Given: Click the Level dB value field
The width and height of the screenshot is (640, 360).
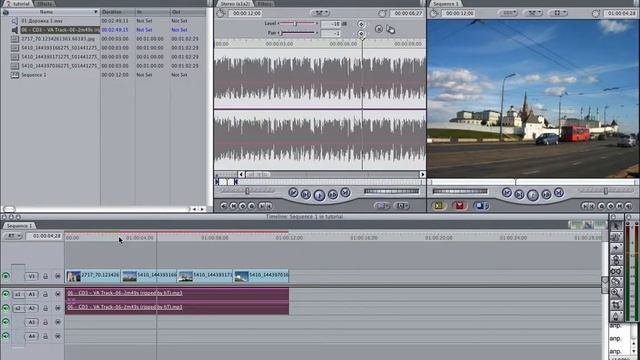Looking at the screenshot, I should pos(331,24).
